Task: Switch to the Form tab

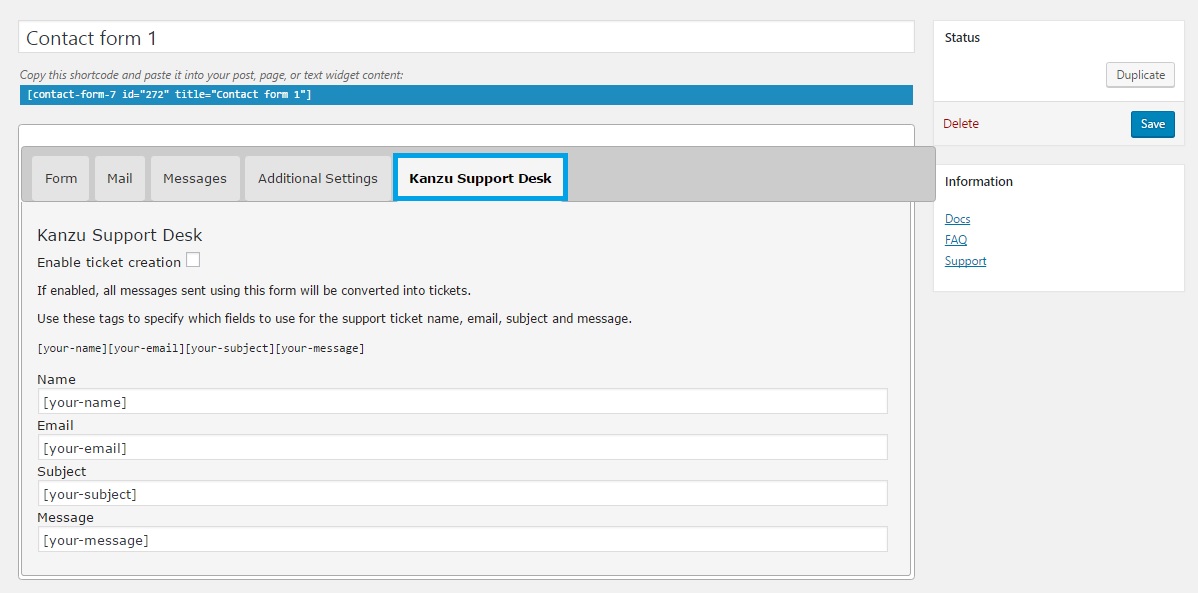Action: [x=61, y=178]
